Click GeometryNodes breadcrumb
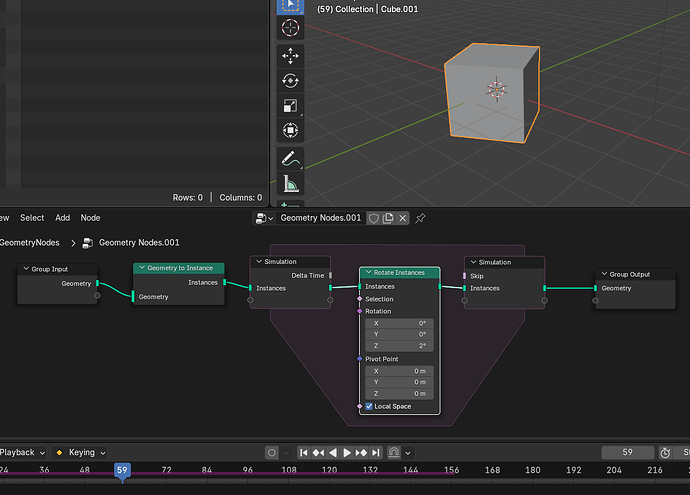The height and width of the screenshot is (495, 690). coord(29,243)
